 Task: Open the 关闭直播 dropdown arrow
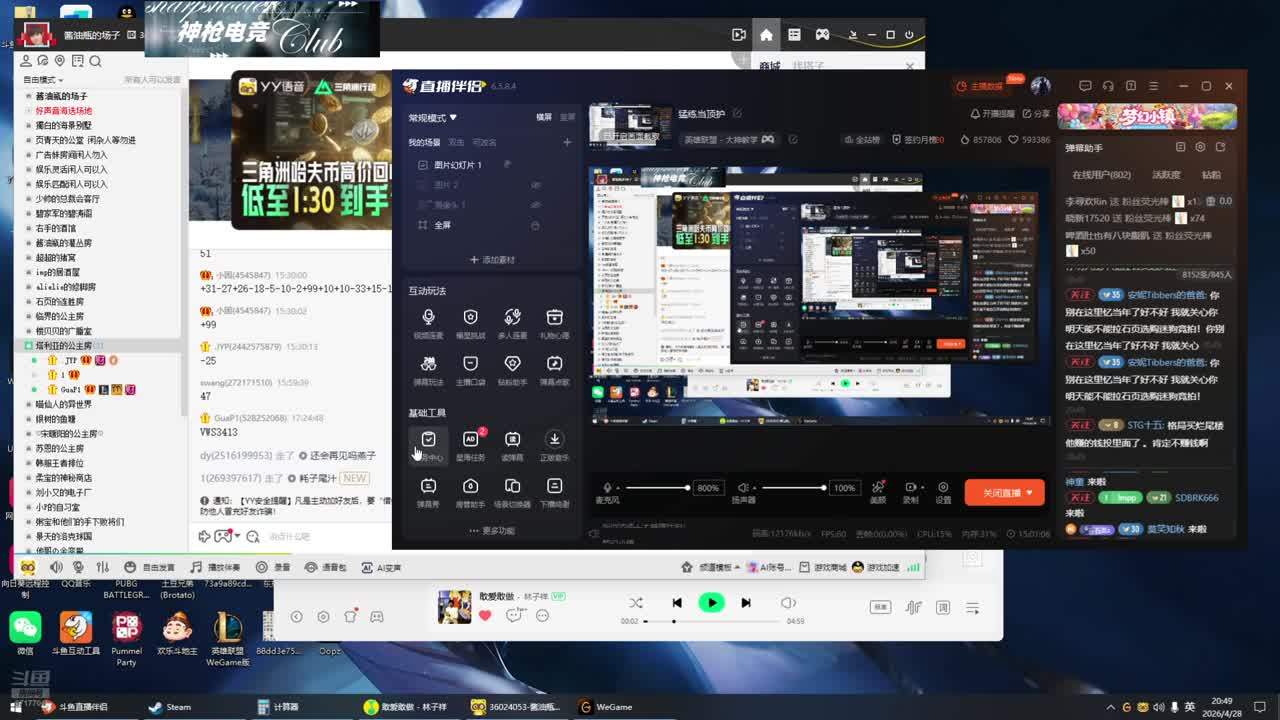pos(1029,492)
